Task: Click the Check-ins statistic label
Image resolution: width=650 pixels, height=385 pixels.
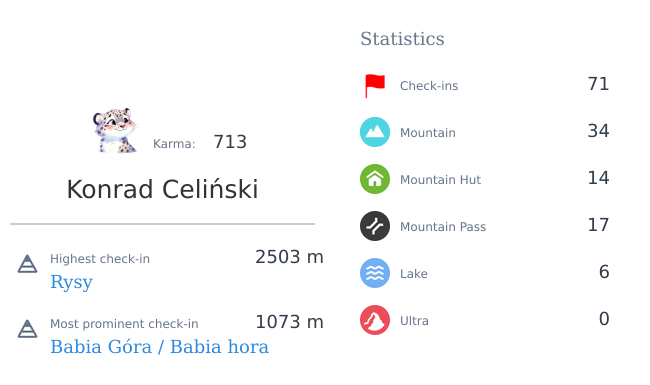Action: pos(429,86)
